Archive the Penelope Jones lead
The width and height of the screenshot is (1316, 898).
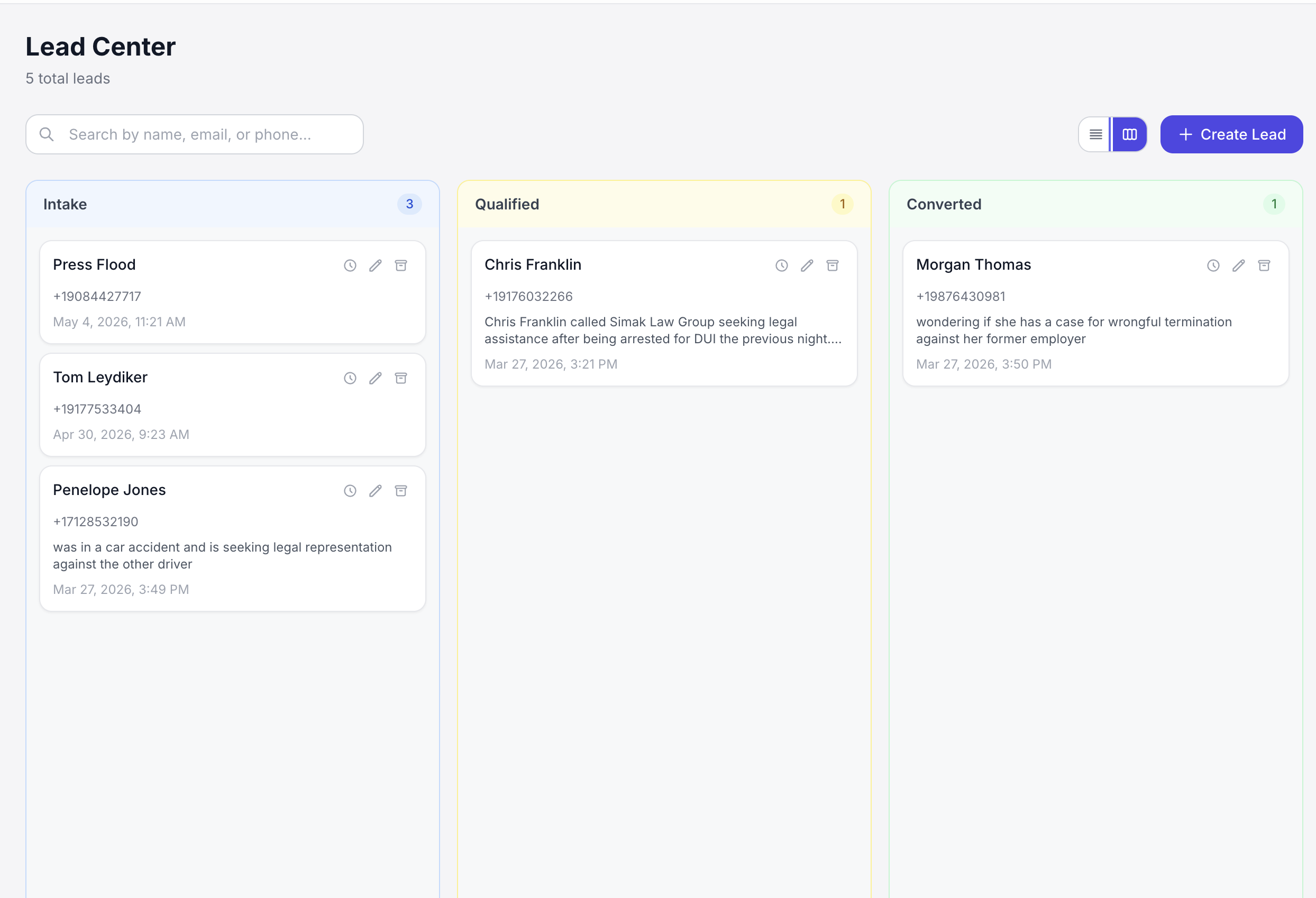click(401, 491)
